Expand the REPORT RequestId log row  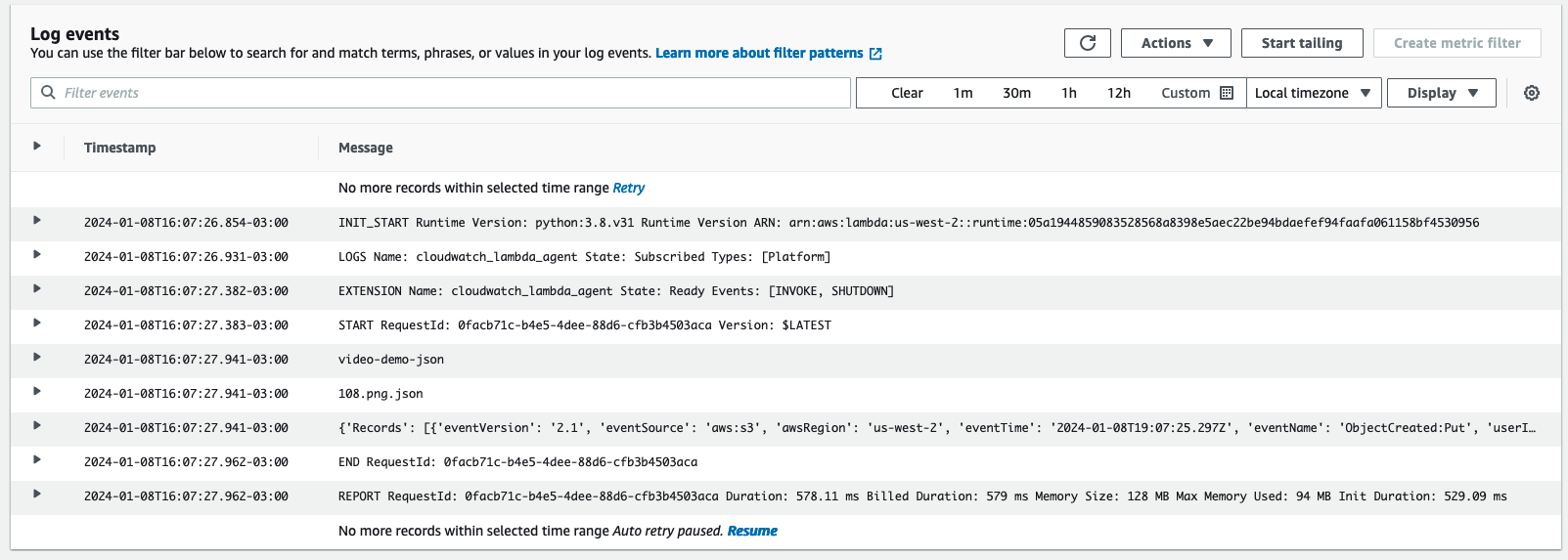(37, 495)
